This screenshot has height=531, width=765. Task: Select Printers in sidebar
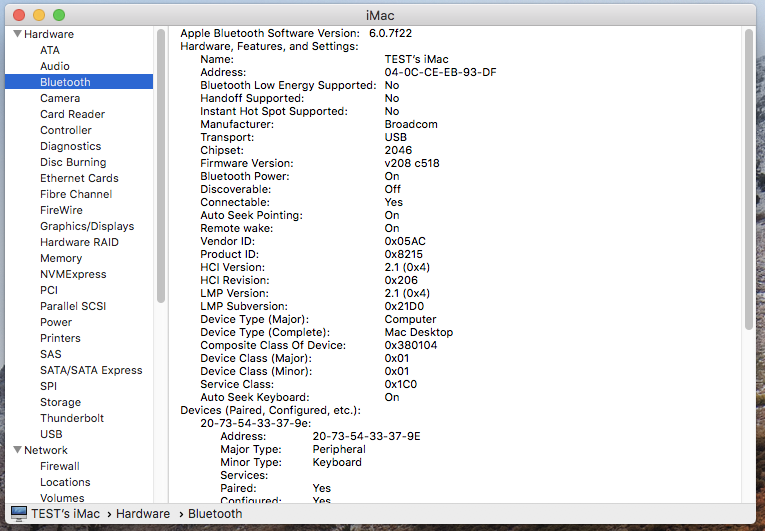(60, 338)
